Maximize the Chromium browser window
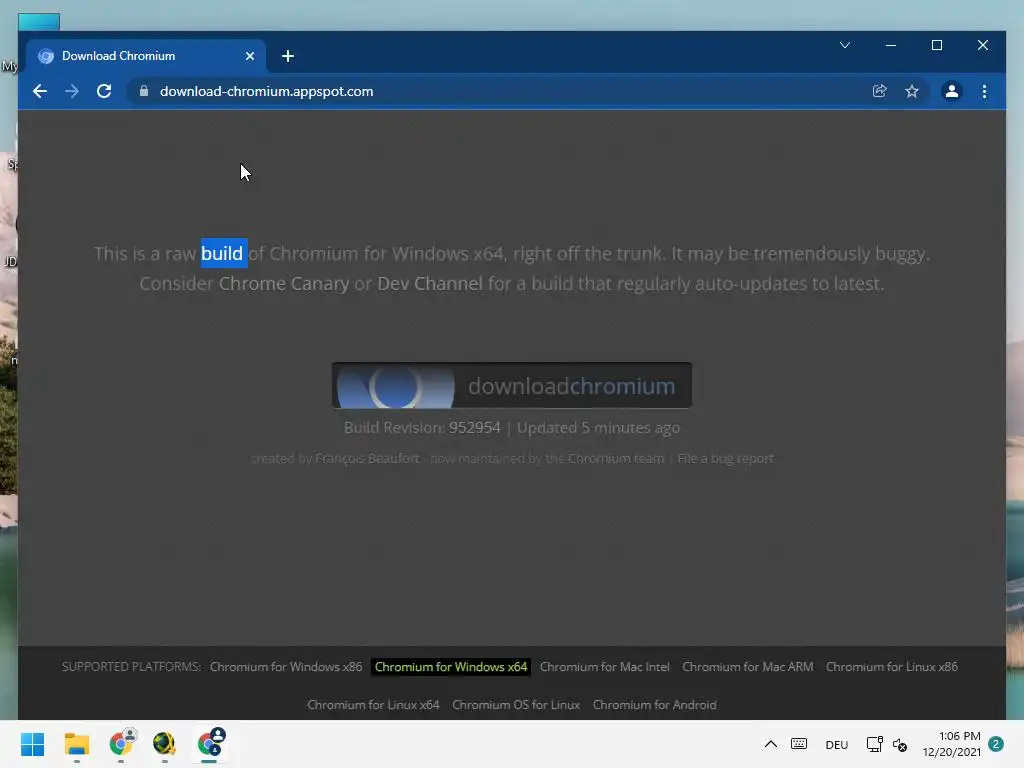 click(x=936, y=45)
